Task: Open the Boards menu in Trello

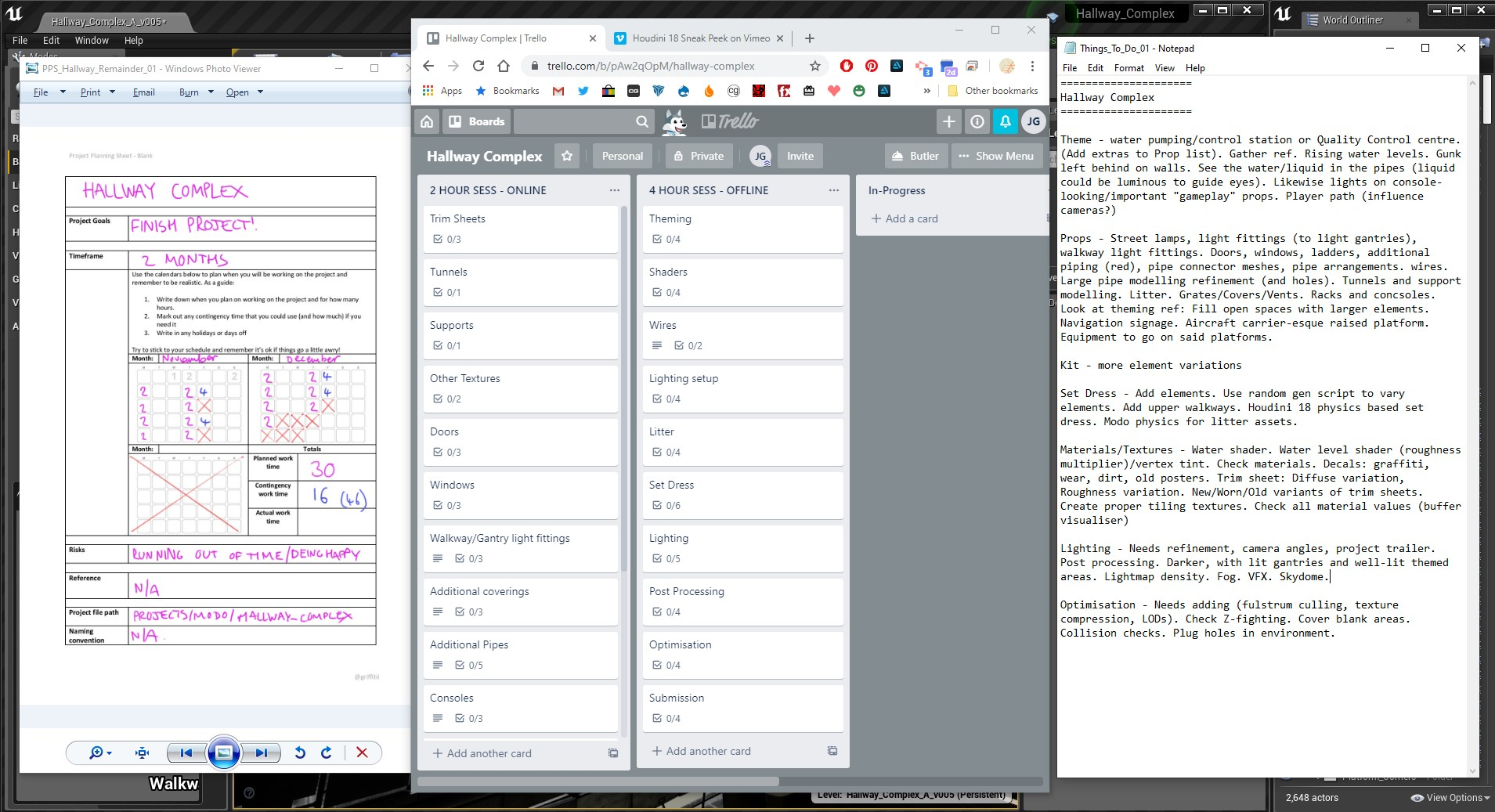Action: coord(477,121)
